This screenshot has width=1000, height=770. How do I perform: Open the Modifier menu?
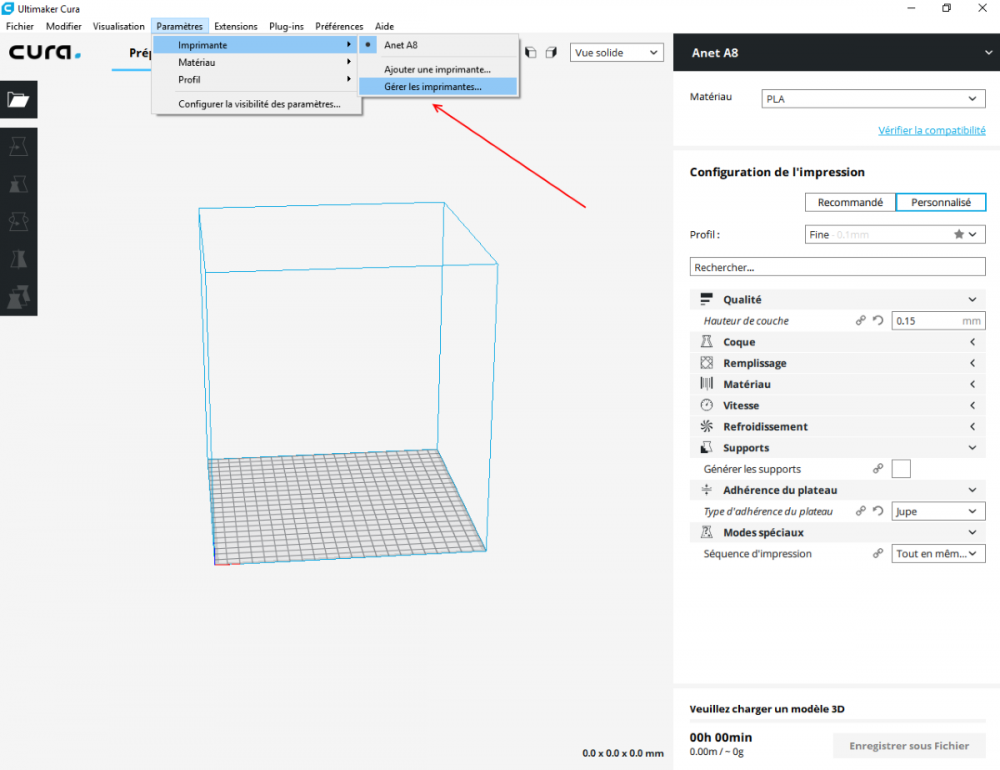coord(64,26)
